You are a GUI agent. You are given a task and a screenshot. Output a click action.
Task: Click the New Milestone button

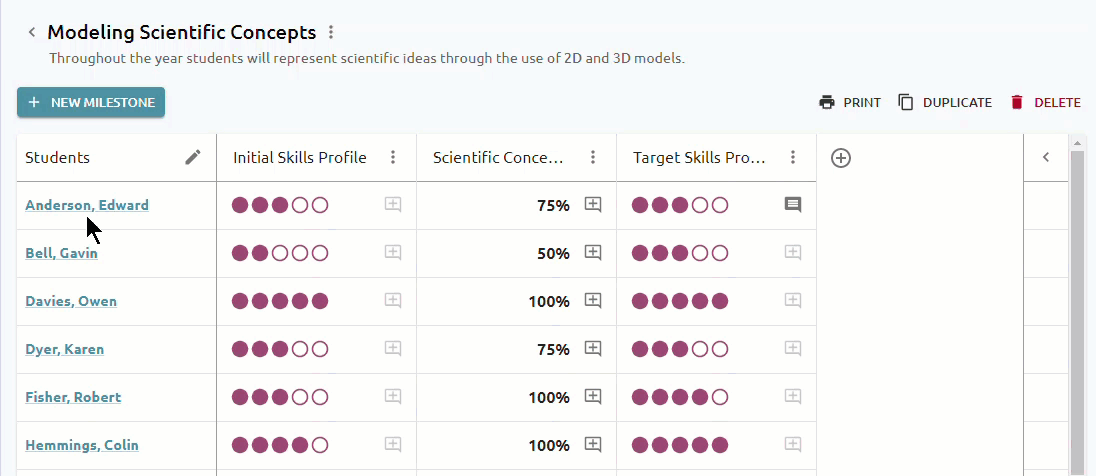pos(91,102)
